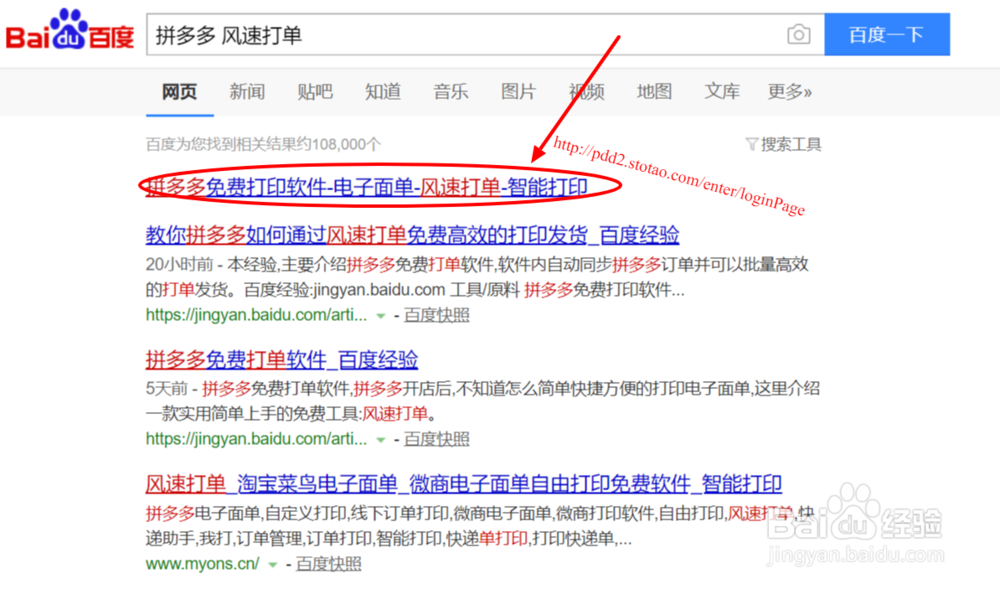Click snippet starting 拼多多电子面单,自定义打印
1000x589 pixels.
click(x=480, y=526)
